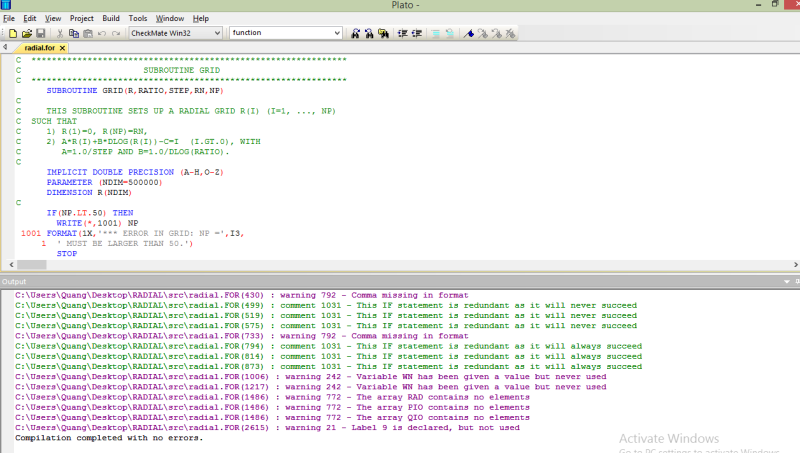Click the uncomment selection icon
This screenshot has width=800, height=453.
[x=449, y=34]
